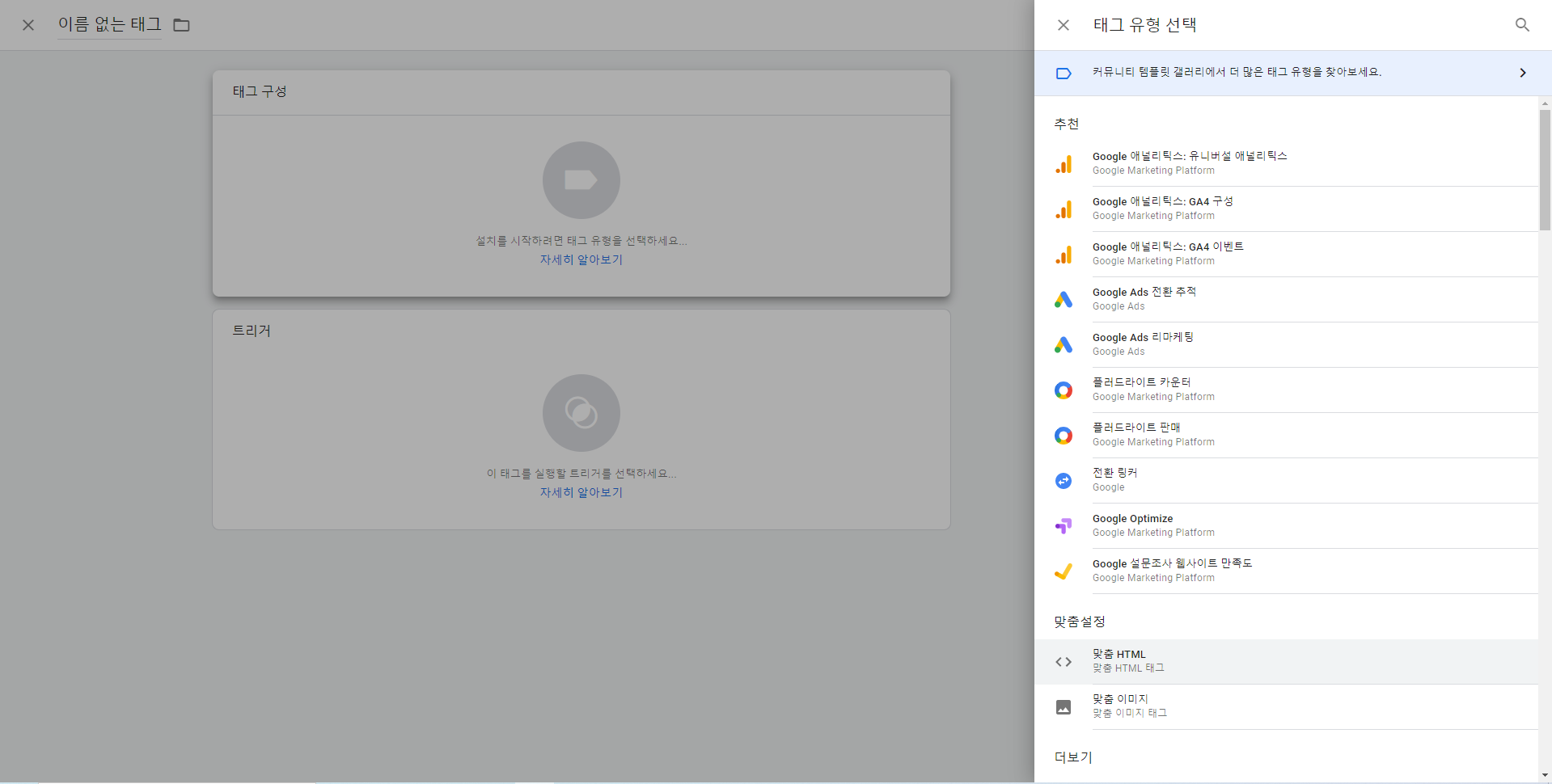1552x784 pixels.
Task: Choose 'Google 설문조사 웹사이트 만족도' tag type
Action: point(1286,571)
